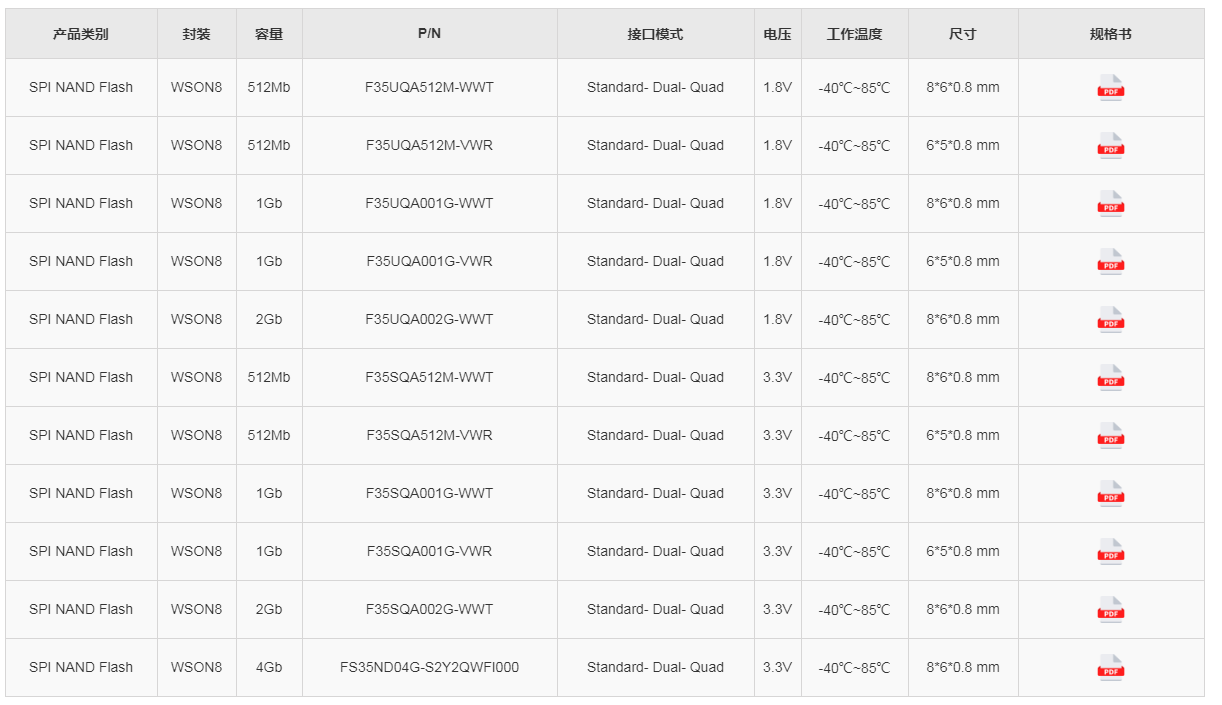Click the PDF icon for F35SQA001G-VWR
1222x705 pixels.
[1111, 552]
